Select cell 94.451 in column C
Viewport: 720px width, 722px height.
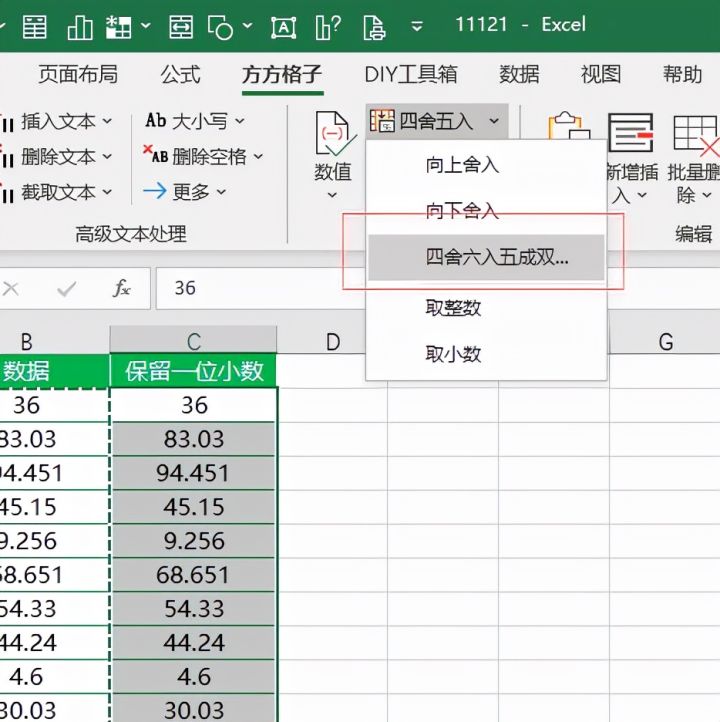click(194, 473)
